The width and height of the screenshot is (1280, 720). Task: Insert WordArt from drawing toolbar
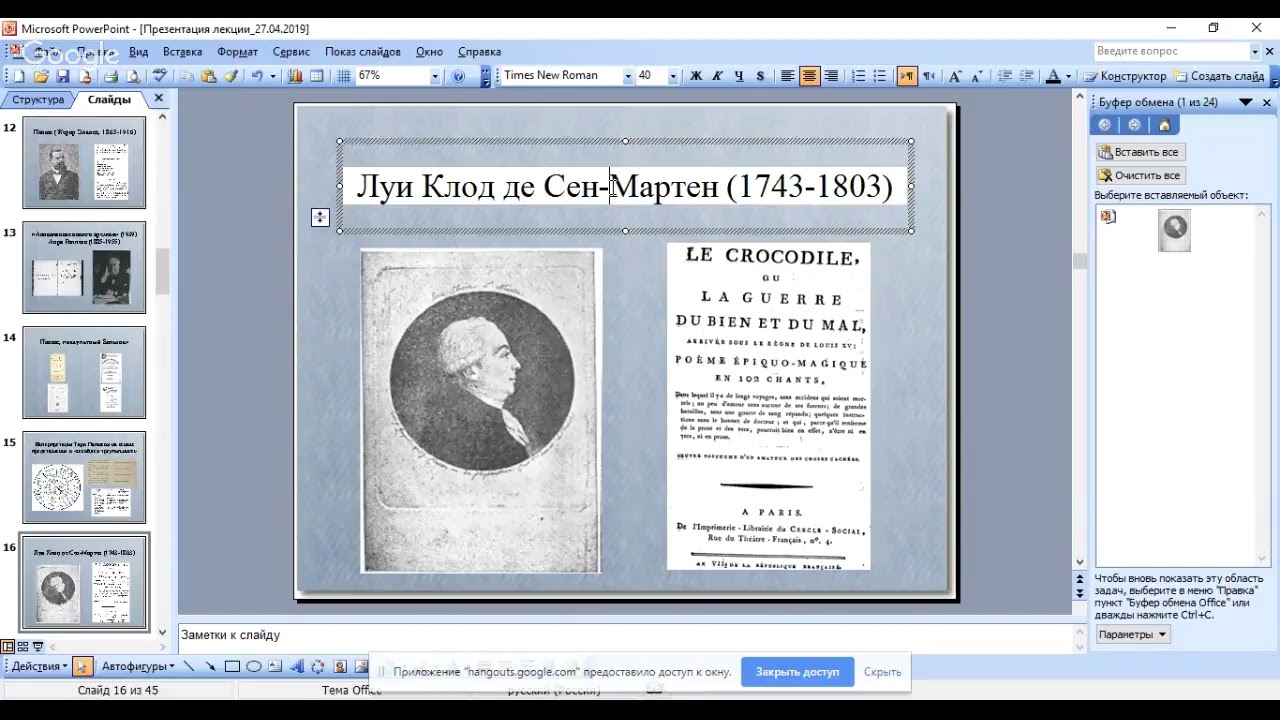click(297, 667)
